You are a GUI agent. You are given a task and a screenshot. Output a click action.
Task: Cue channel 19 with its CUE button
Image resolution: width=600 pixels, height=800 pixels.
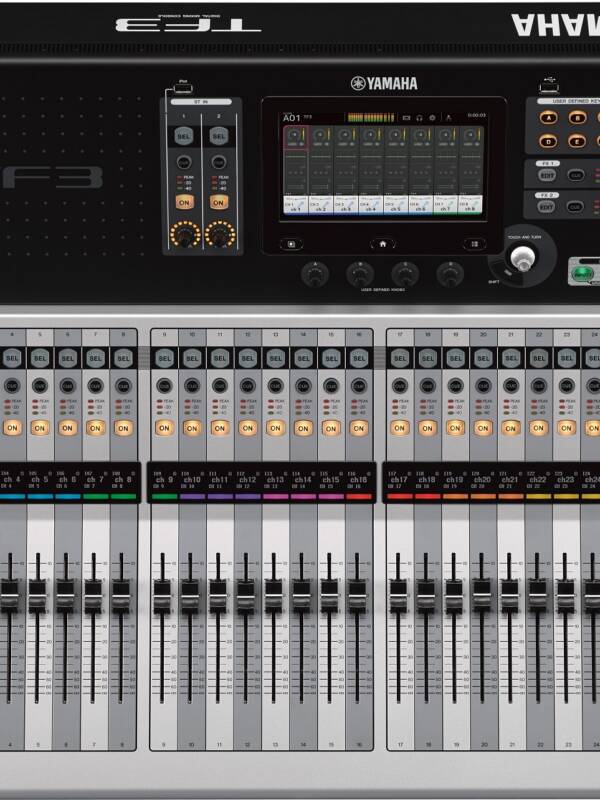coord(456,386)
